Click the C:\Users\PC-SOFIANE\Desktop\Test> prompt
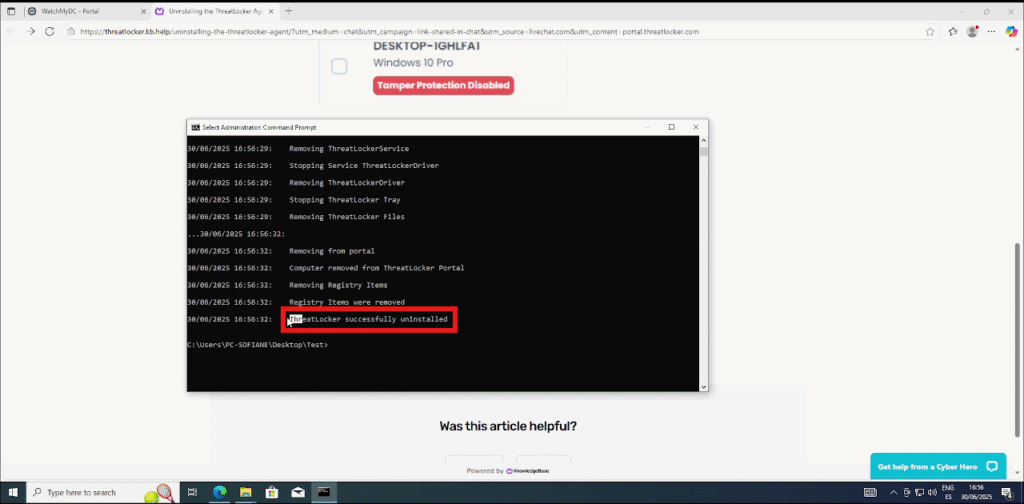This screenshot has height=504, width=1024. pos(257,344)
